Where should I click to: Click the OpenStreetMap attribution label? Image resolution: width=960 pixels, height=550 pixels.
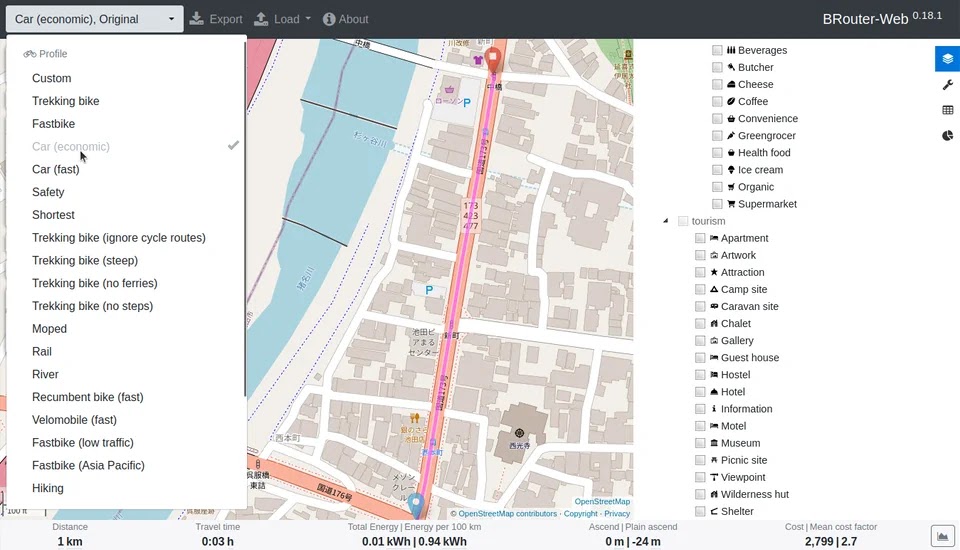(602, 502)
